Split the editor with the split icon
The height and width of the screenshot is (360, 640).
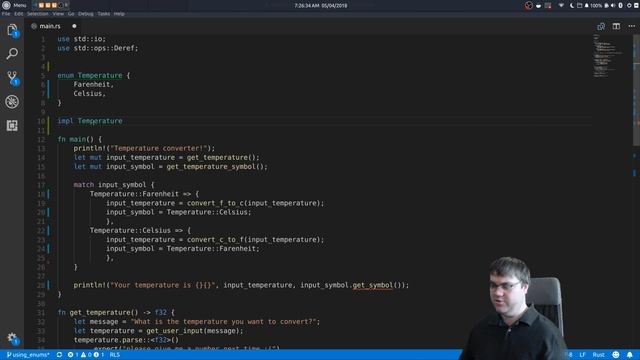point(616,26)
